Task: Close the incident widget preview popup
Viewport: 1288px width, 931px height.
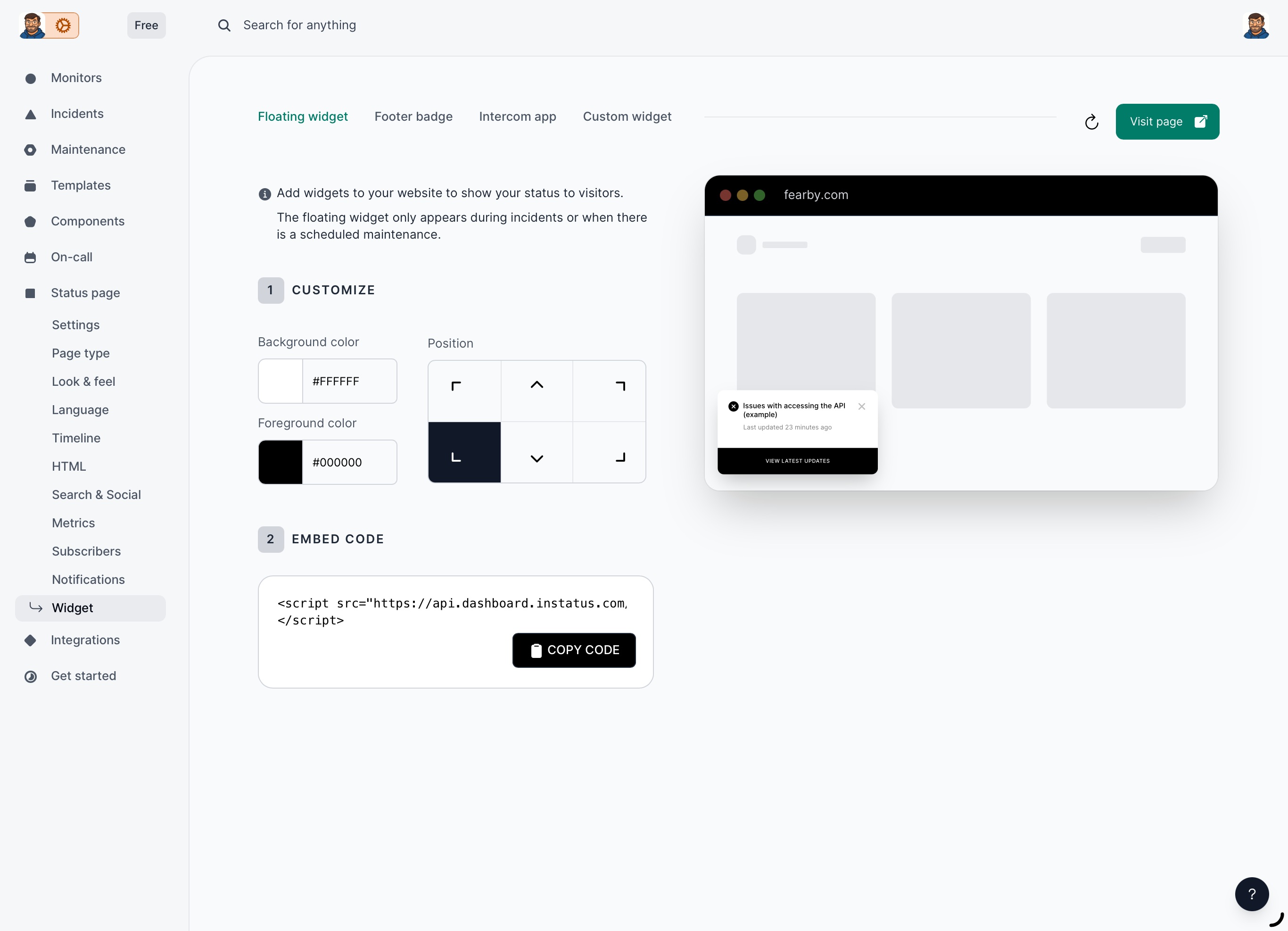Action: 861,406
